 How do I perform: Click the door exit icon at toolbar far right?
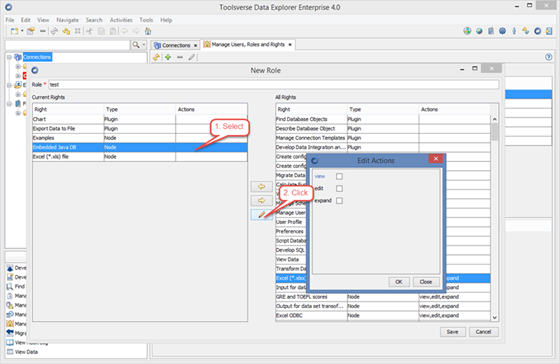[549, 31]
